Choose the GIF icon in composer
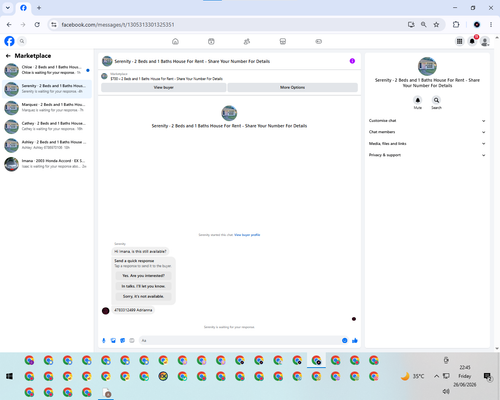This screenshot has width=500, height=400. [132, 340]
